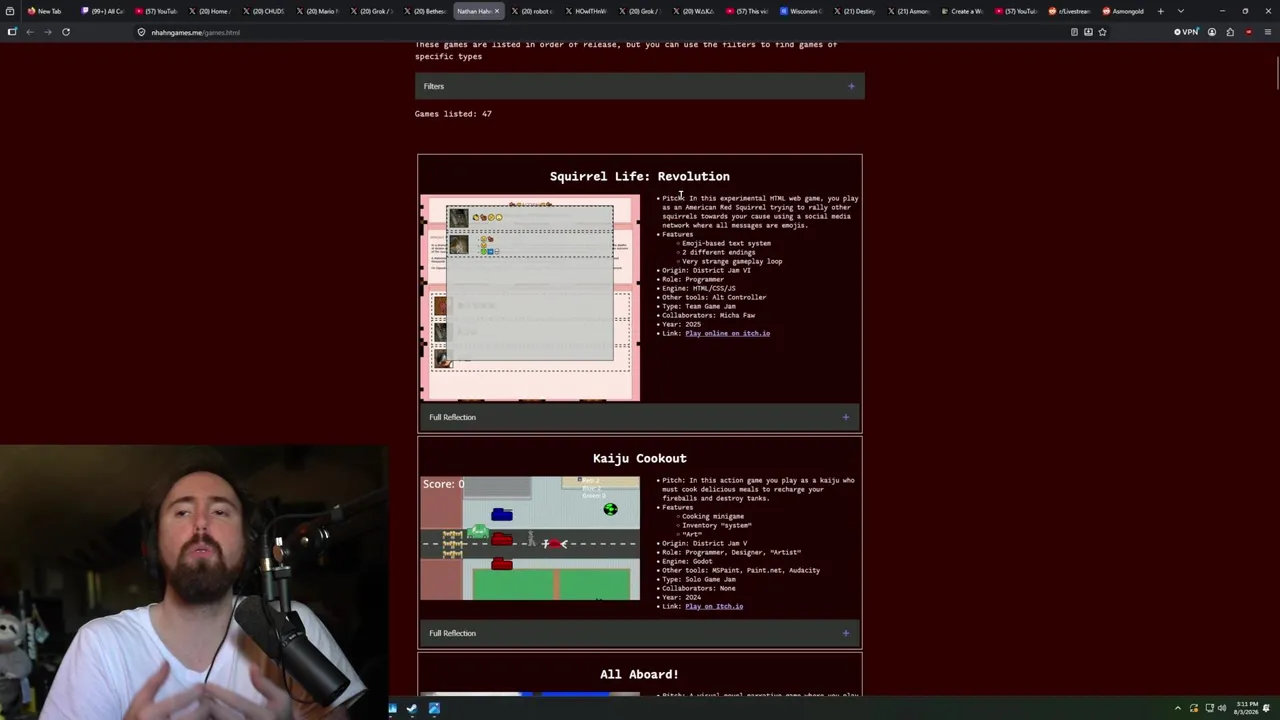1280x720 pixels.
Task: Open the browser account profile icon
Action: [1212, 32]
